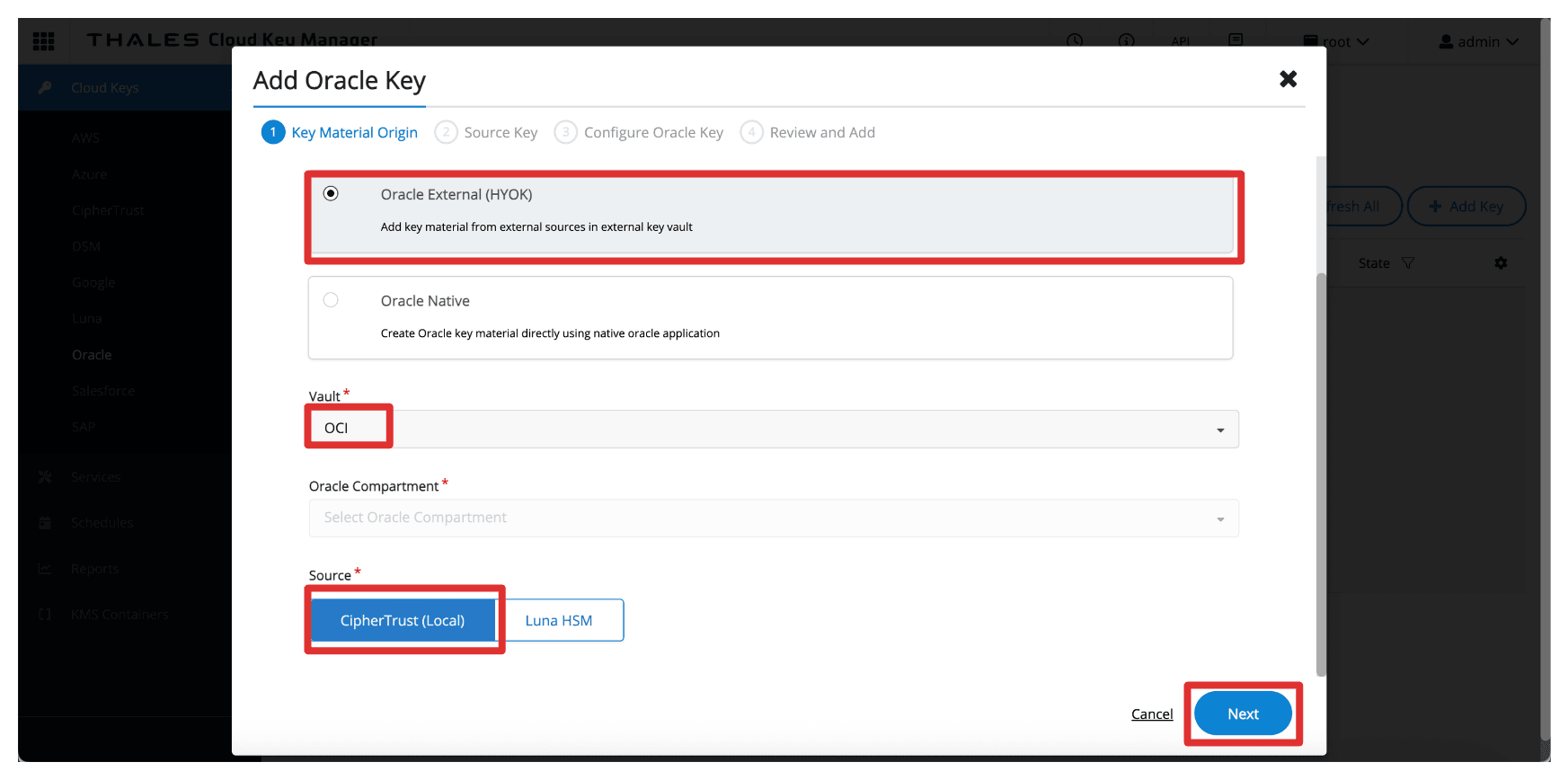Click the KMS Containers bracket icon
The image size is (1568, 780).
45,614
